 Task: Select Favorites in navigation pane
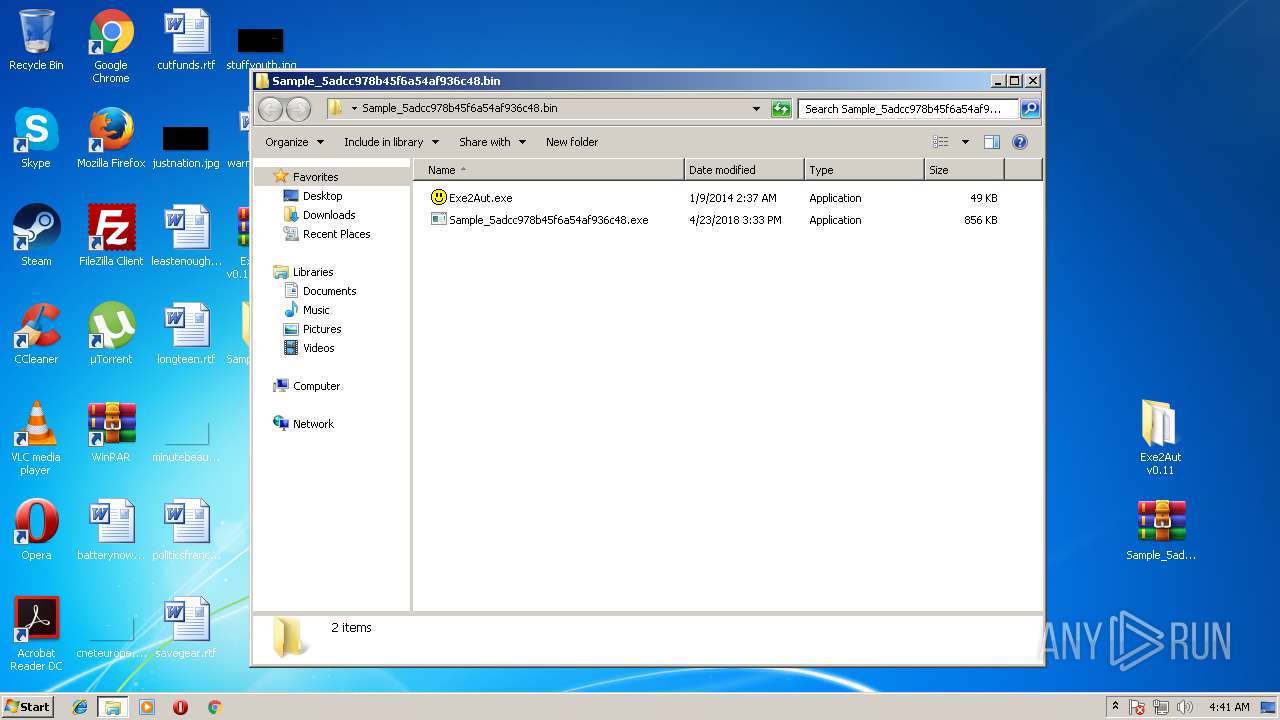point(315,177)
